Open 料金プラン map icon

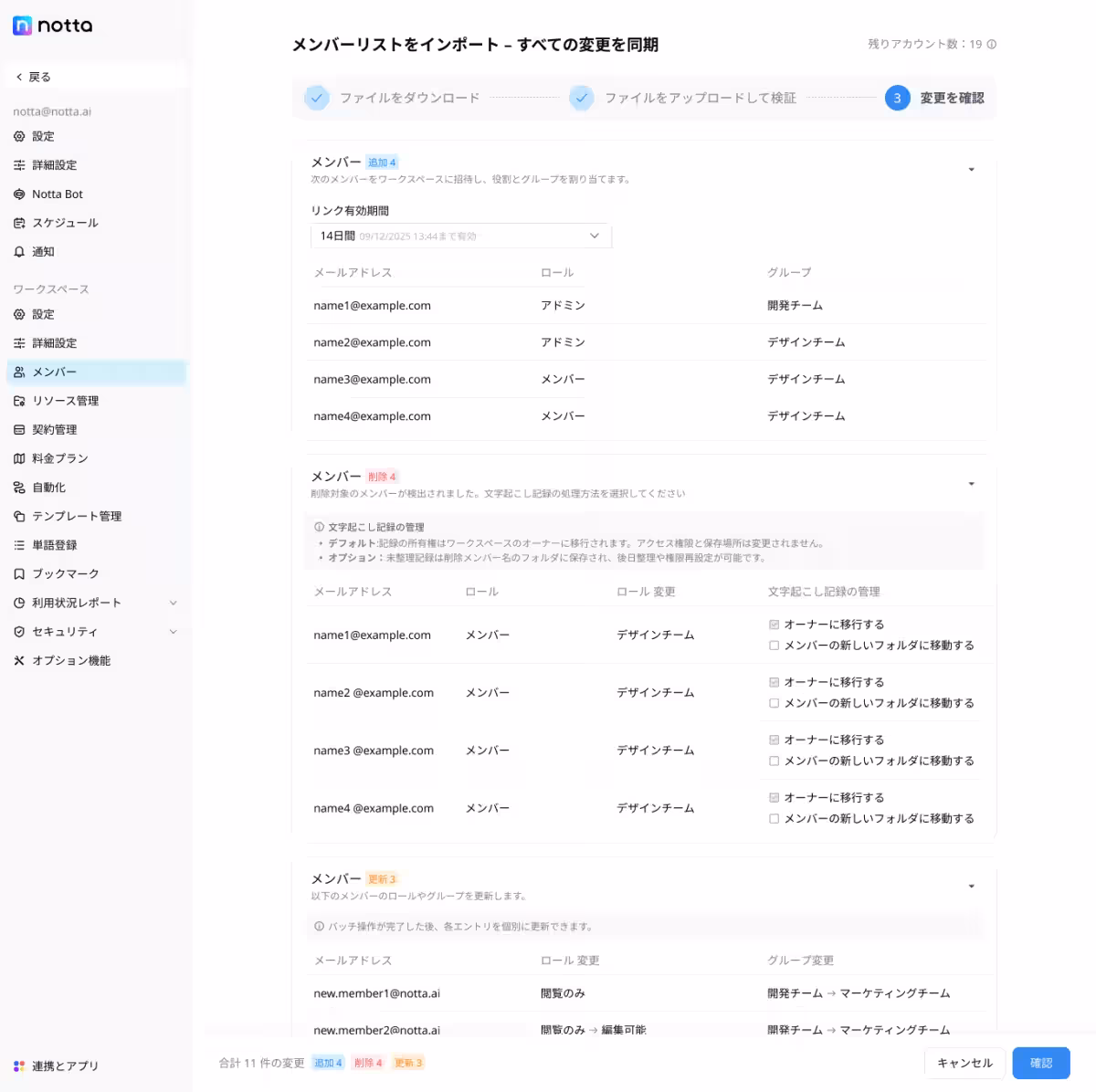click(x=19, y=458)
